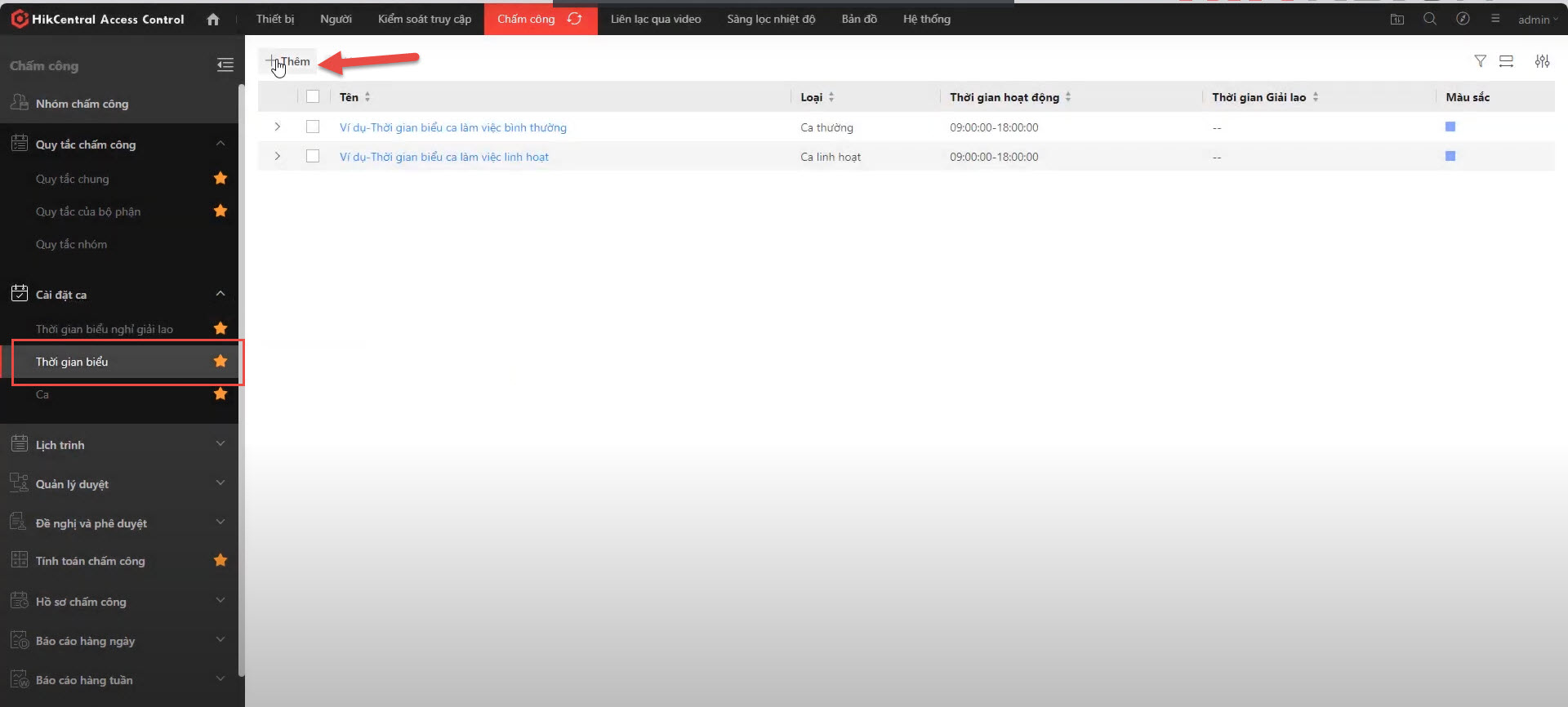Open Ví dụ-Thời gian biểu ca làm việc linh hoạt link
This screenshot has height=707, width=1568.
[x=444, y=157]
